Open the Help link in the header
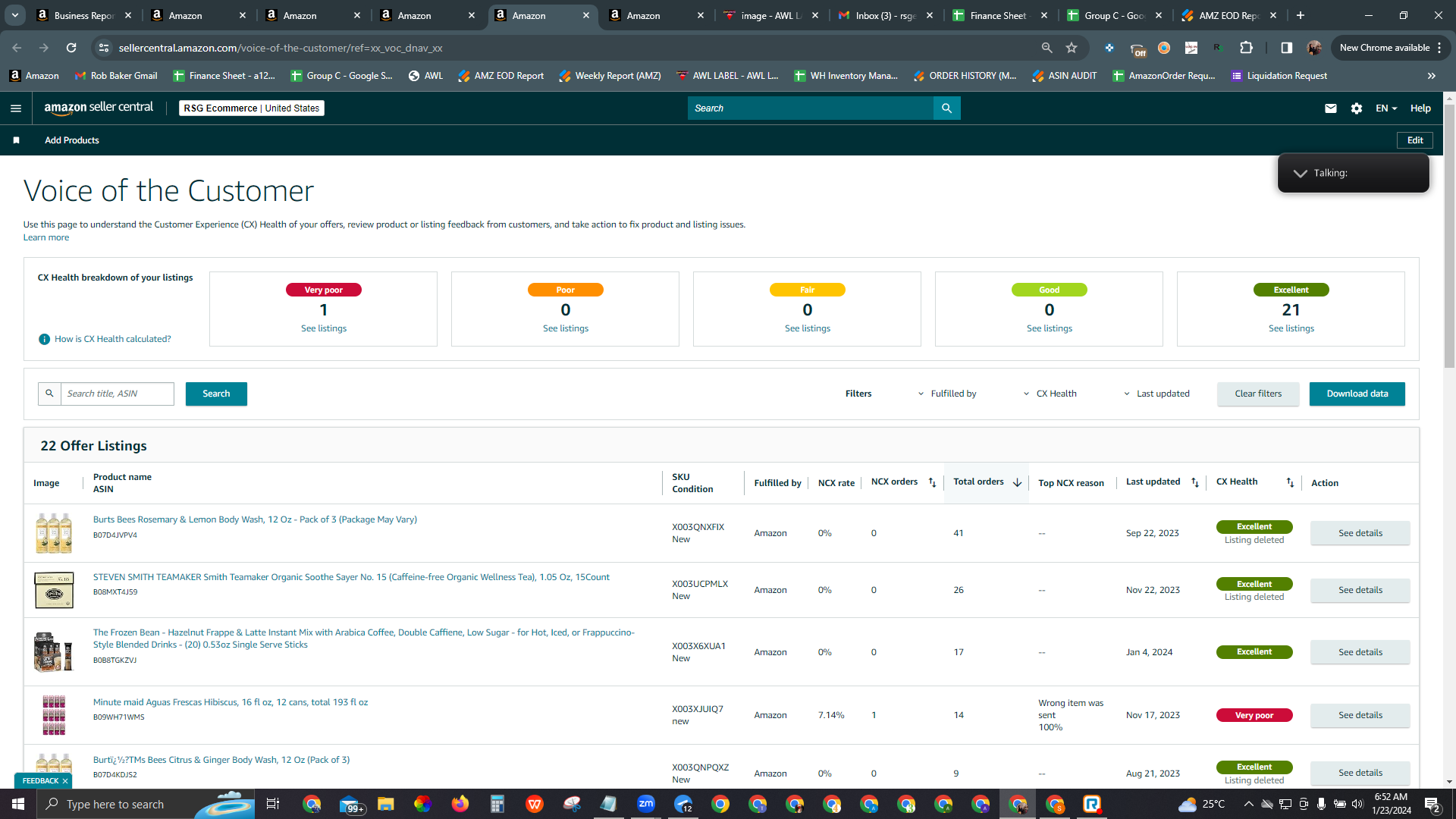Viewport: 1456px width, 819px height. coord(1420,108)
